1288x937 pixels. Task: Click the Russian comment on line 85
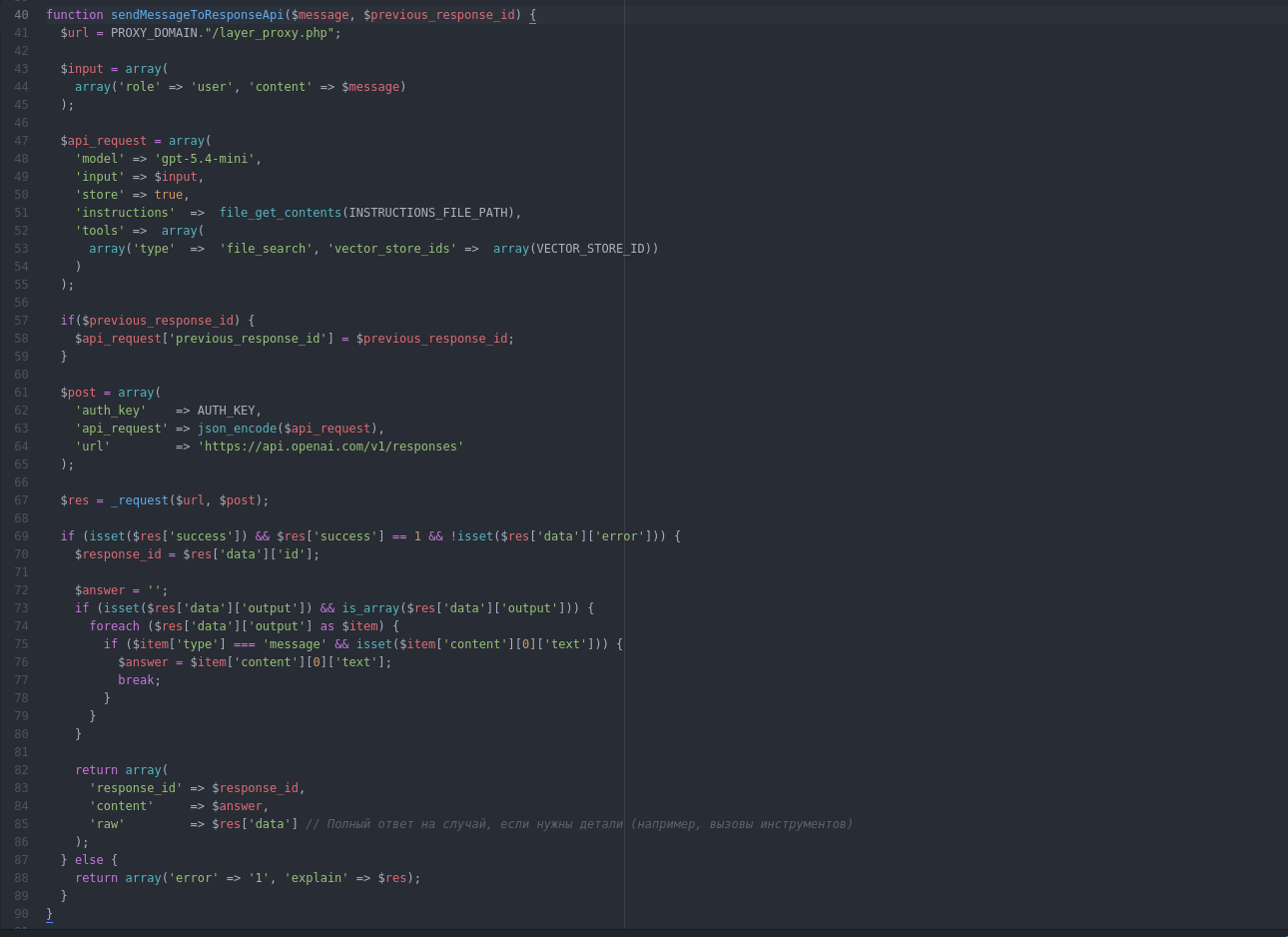point(579,824)
